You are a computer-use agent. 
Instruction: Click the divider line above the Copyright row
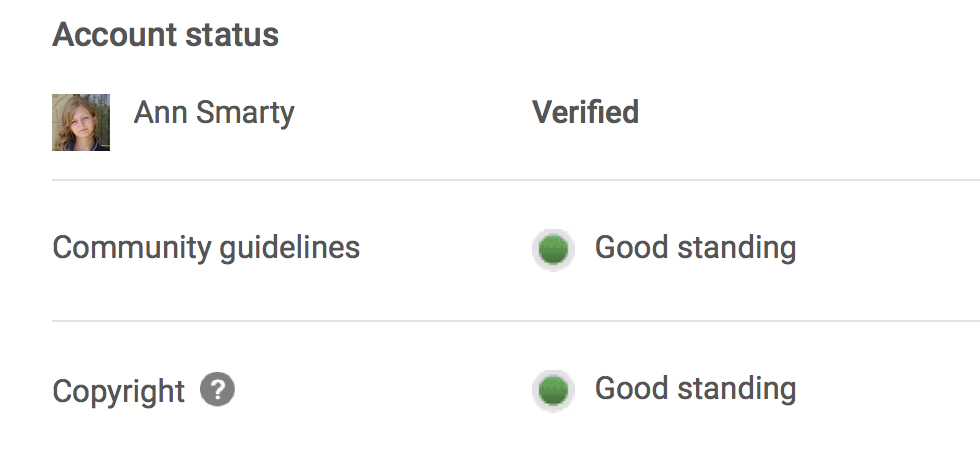tap(516, 321)
